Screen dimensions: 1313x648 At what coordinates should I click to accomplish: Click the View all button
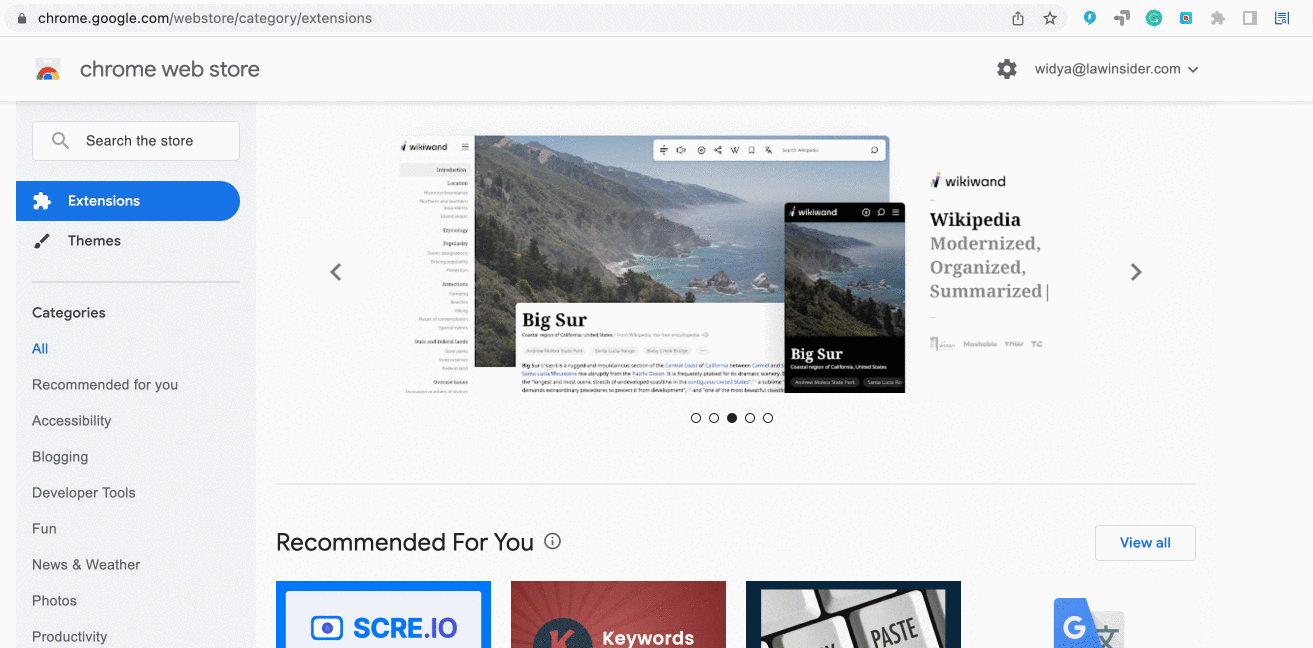[1145, 543]
